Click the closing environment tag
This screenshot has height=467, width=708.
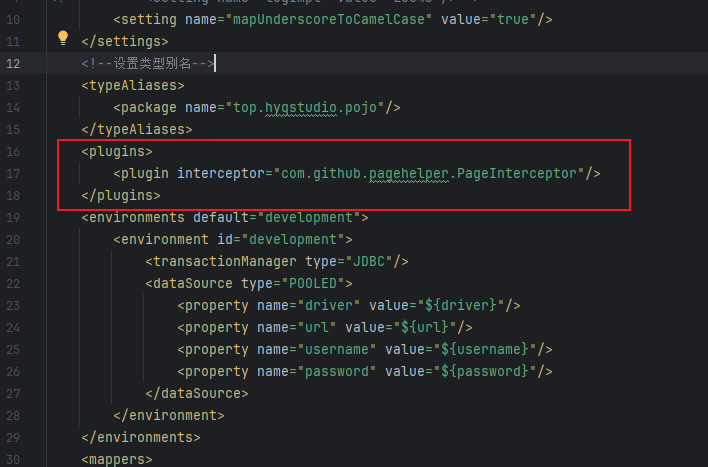tap(169, 416)
